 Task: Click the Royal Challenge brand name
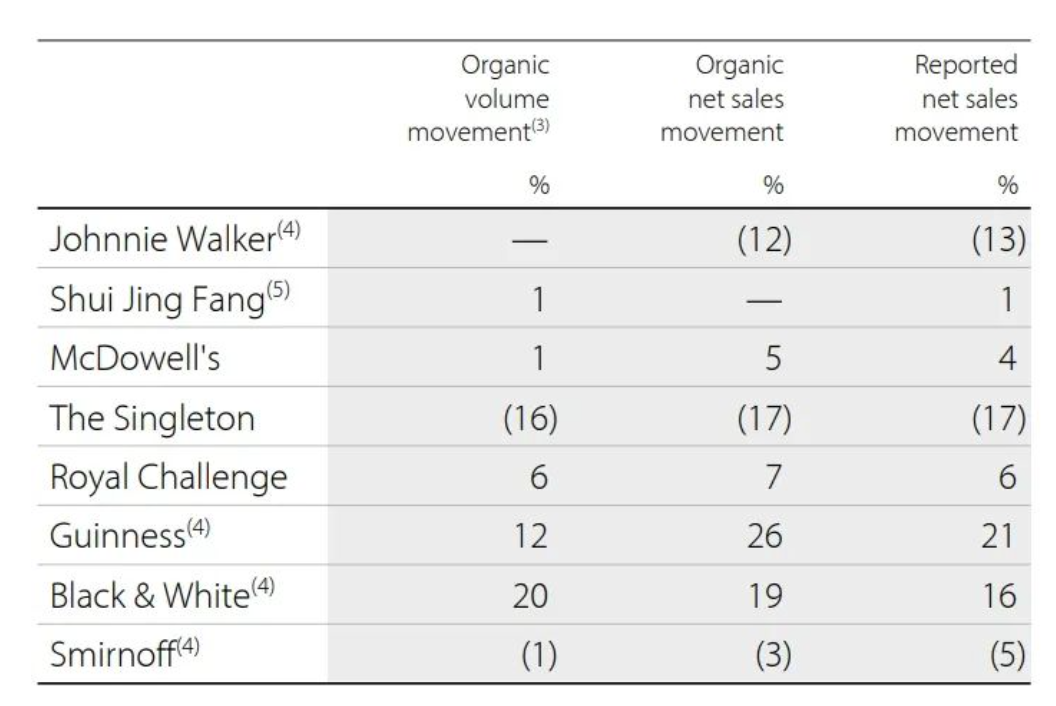[169, 478]
